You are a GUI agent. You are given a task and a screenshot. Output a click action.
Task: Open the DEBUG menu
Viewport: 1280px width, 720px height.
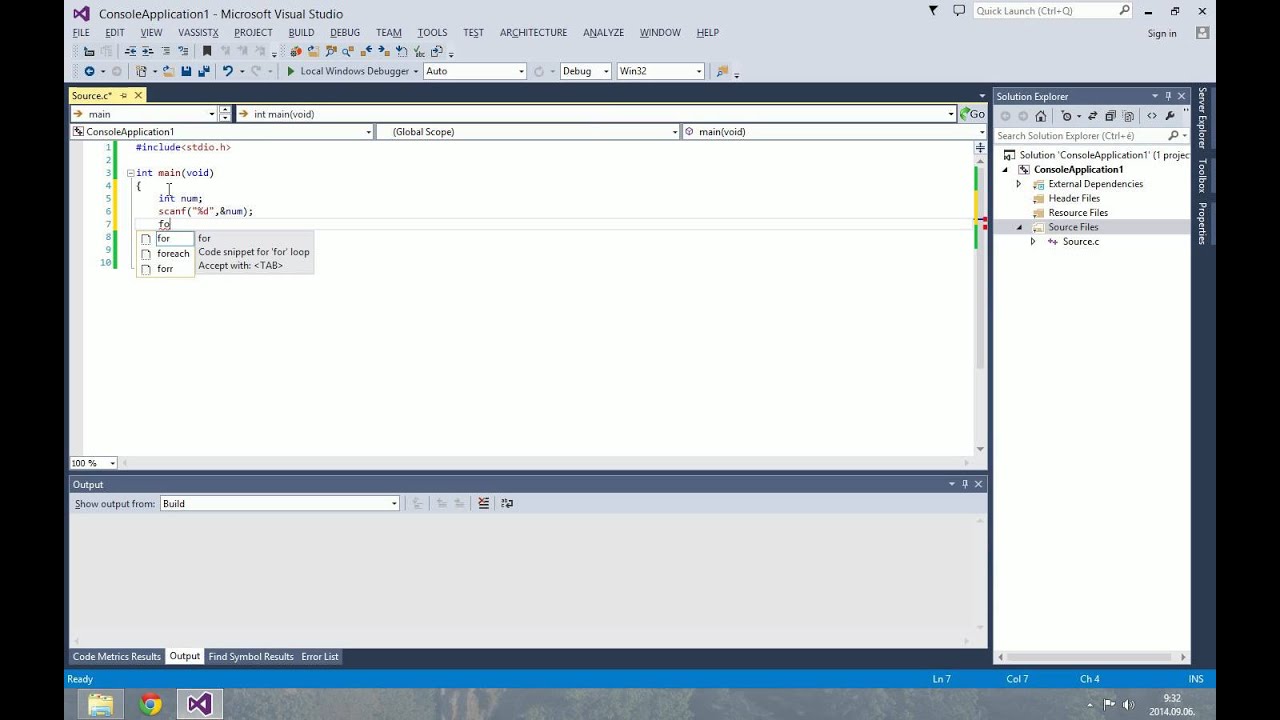tap(345, 33)
